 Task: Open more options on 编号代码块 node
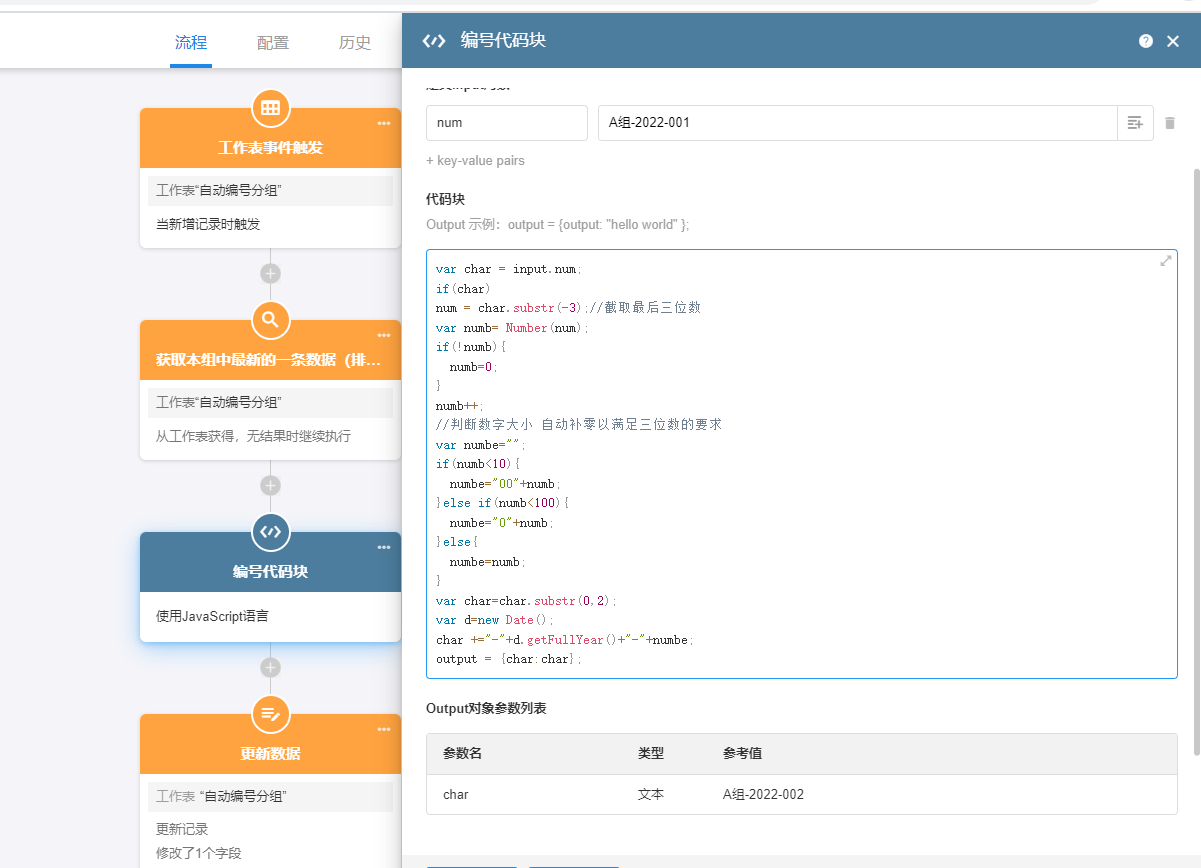(384, 548)
